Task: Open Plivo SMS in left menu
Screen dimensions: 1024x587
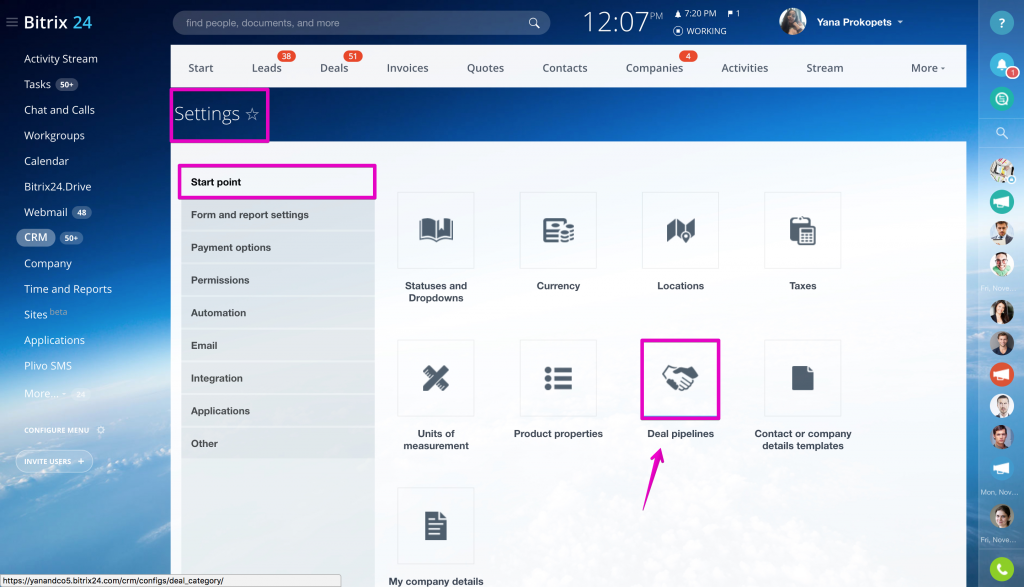Action: pyautogui.click(x=48, y=366)
